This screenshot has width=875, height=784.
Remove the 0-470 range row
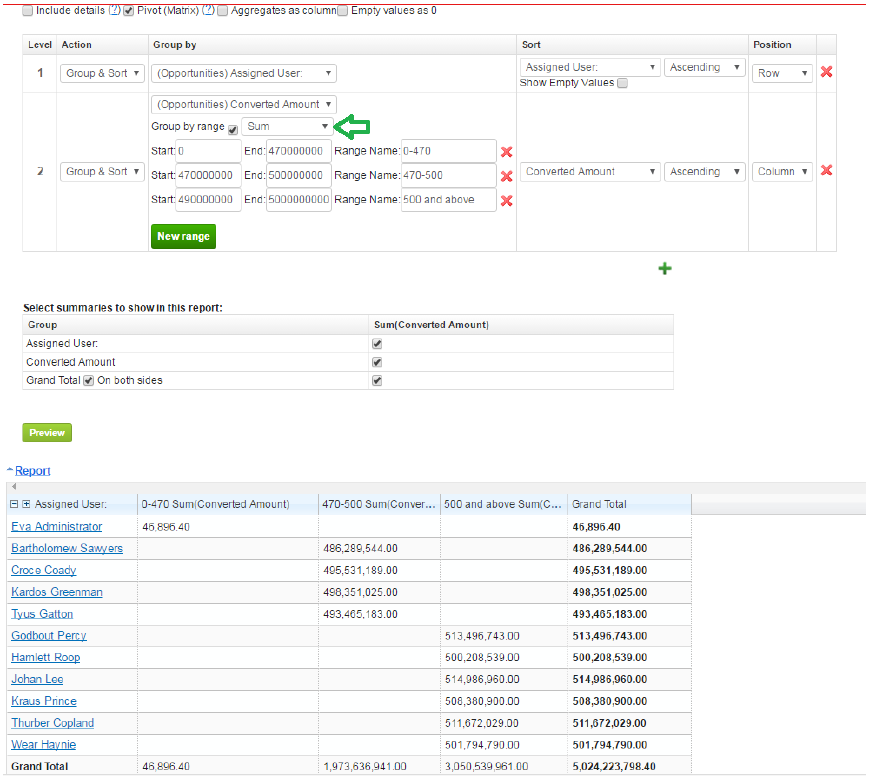point(506,152)
